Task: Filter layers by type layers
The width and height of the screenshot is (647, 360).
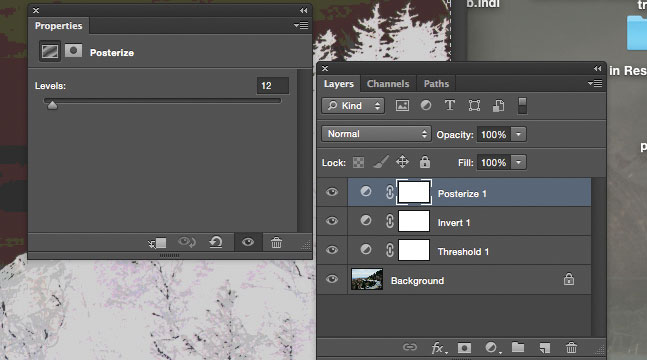Action: pyautogui.click(x=450, y=105)
